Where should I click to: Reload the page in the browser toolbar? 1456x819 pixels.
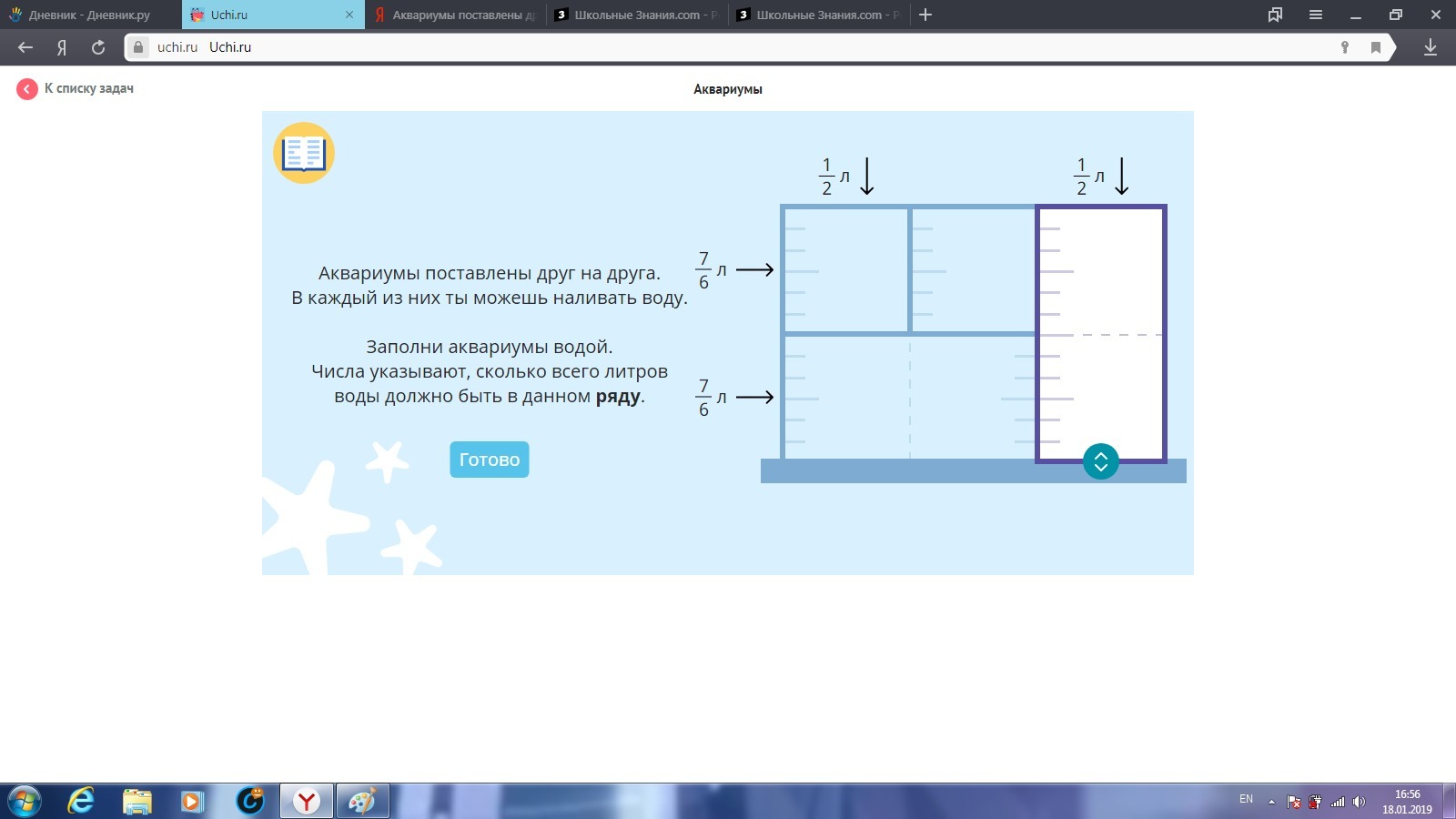coord(98,47)
